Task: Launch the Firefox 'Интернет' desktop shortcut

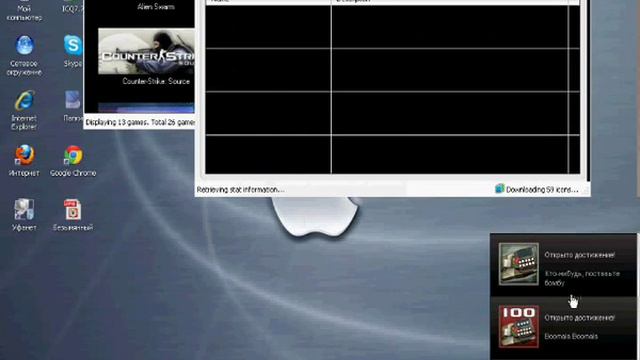Action: coord(24,160)
